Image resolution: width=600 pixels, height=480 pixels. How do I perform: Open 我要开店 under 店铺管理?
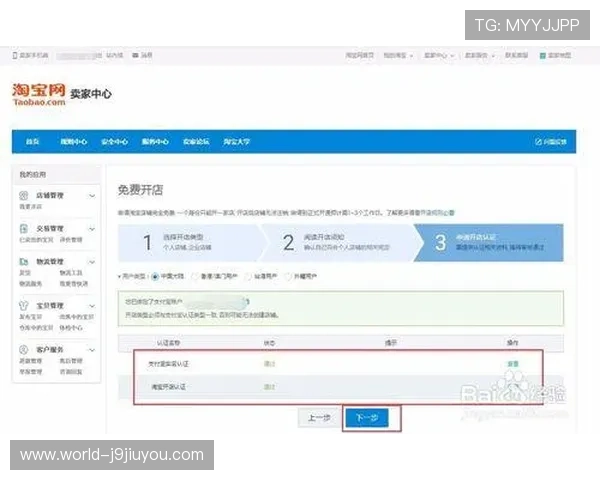31,207
